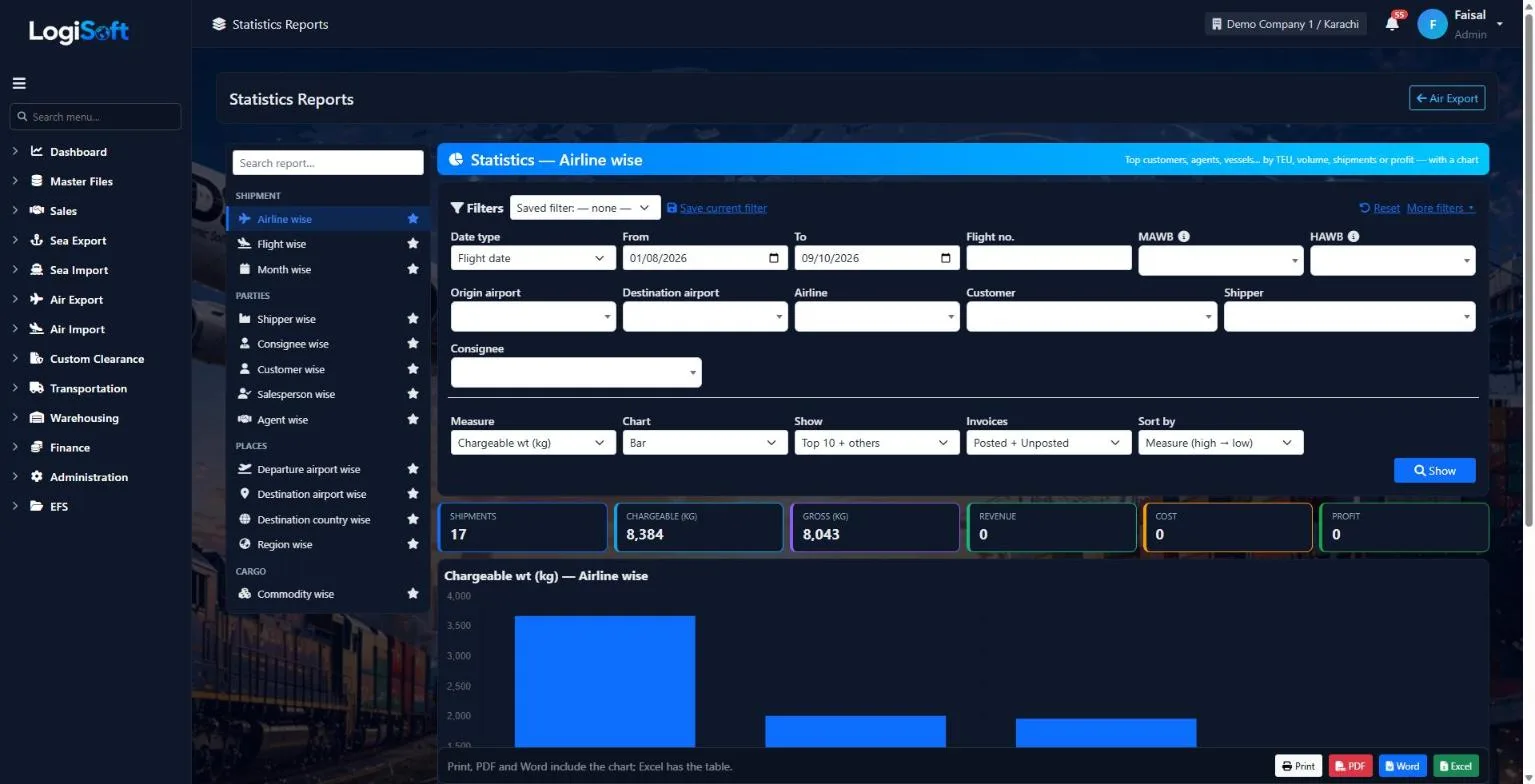Click the Dashboard chart icon in sidebar
This screenshot has height=784, width=1535.
[37, 152]
